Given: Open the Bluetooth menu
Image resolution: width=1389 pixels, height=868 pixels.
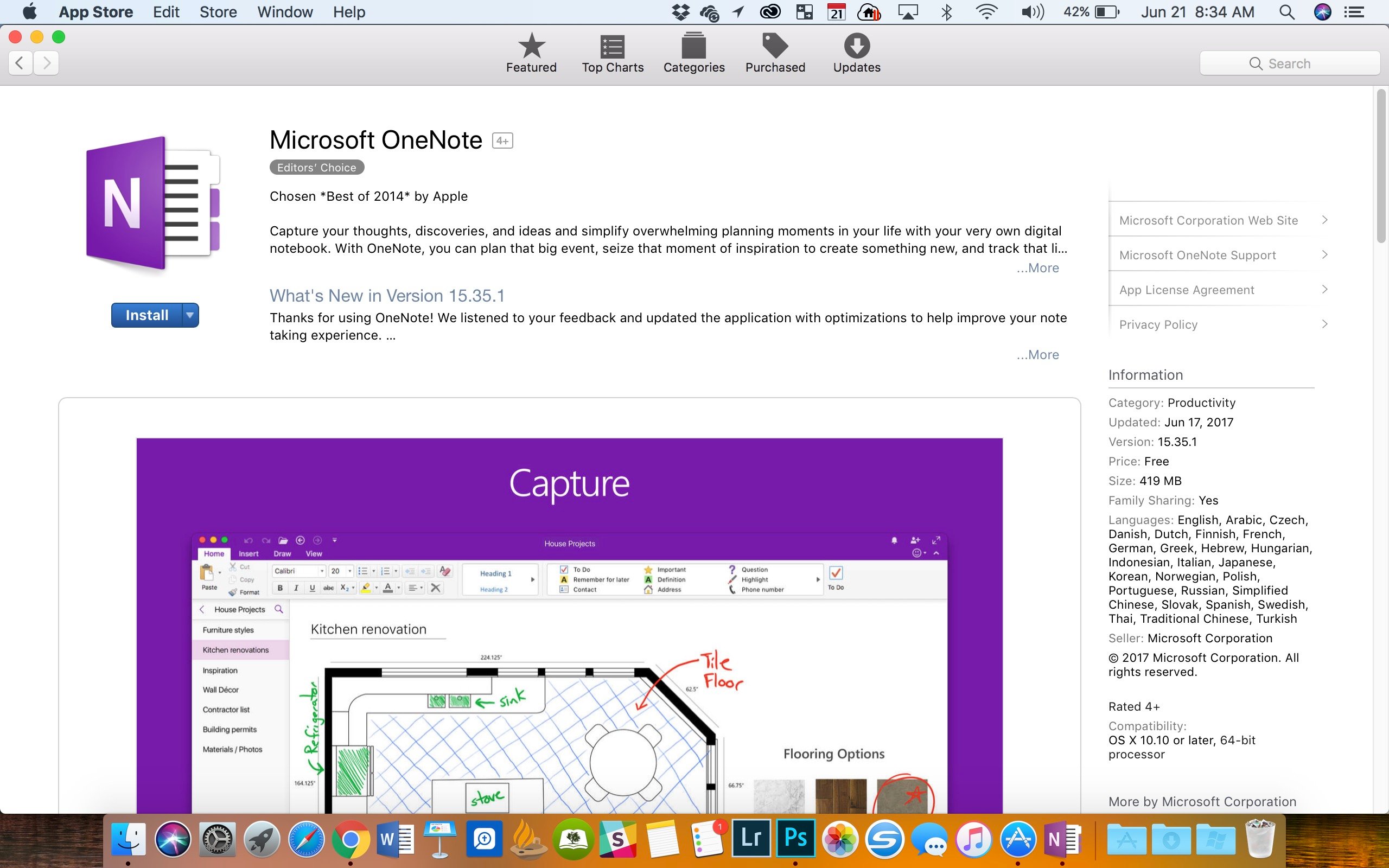Looking at the screenshot, I should [x=946, y=12].
